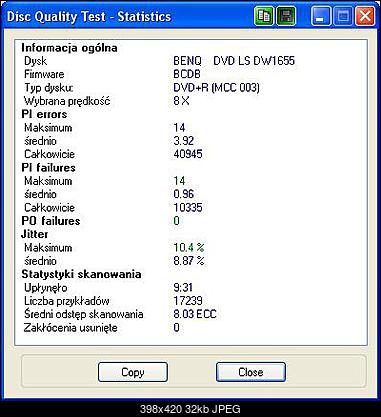
Task: Click the 'PI errors' heading
Action: (x=44, y=114)
